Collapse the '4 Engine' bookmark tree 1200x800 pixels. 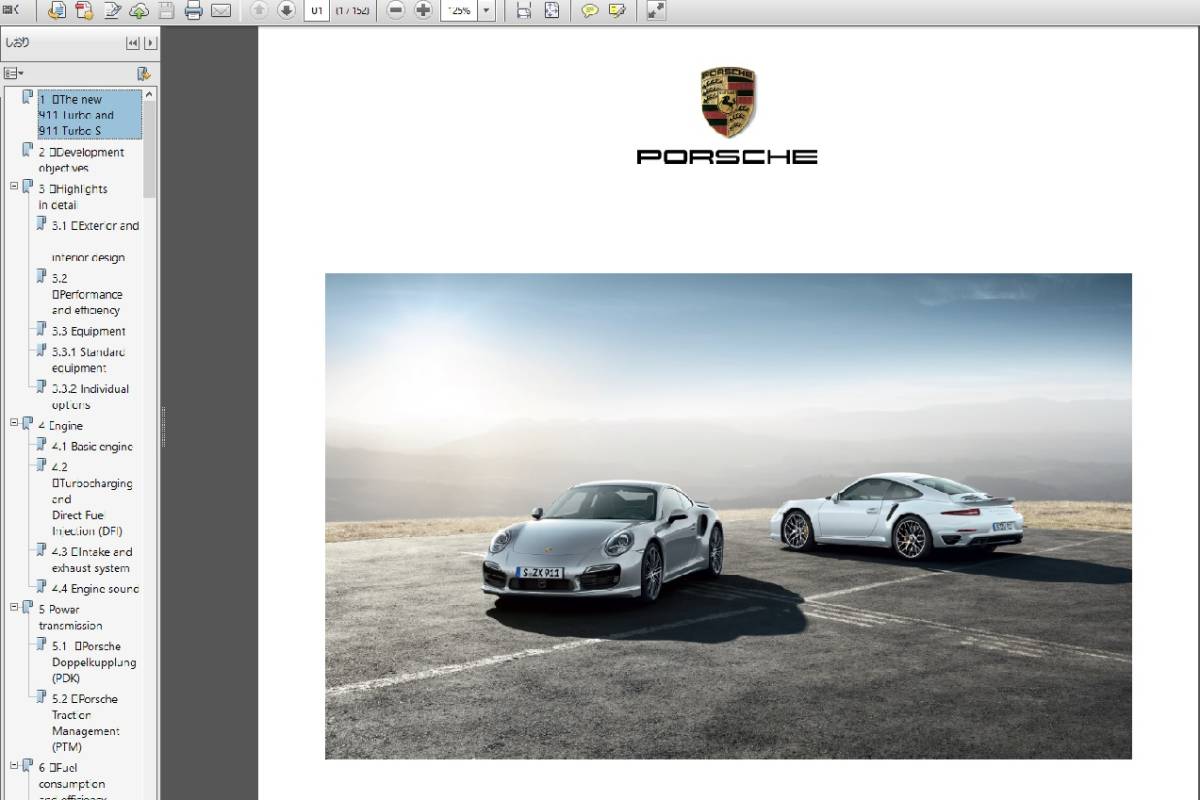click(15, 424)
